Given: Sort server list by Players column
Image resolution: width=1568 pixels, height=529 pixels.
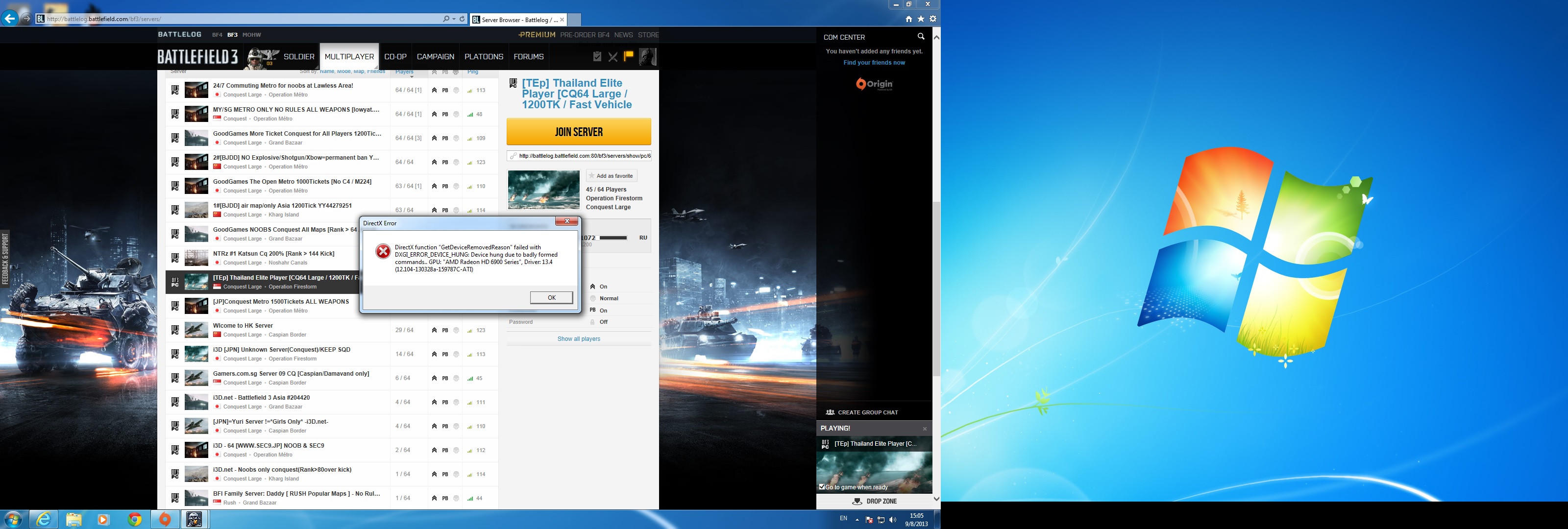Looking at the screenshot, I should (x=404, y=72).
